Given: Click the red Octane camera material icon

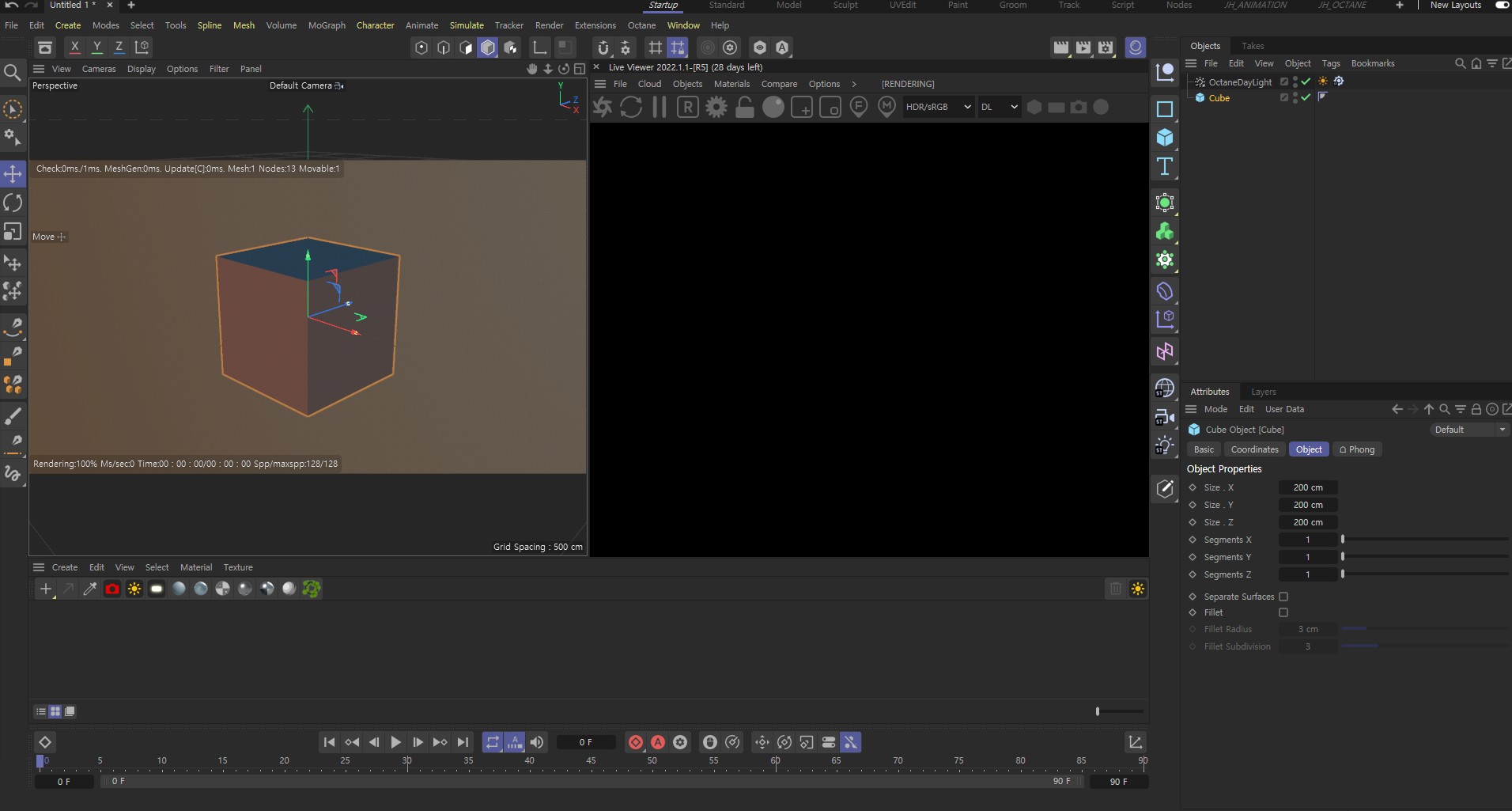Looking at the screenshot, I should coord(112,589).
